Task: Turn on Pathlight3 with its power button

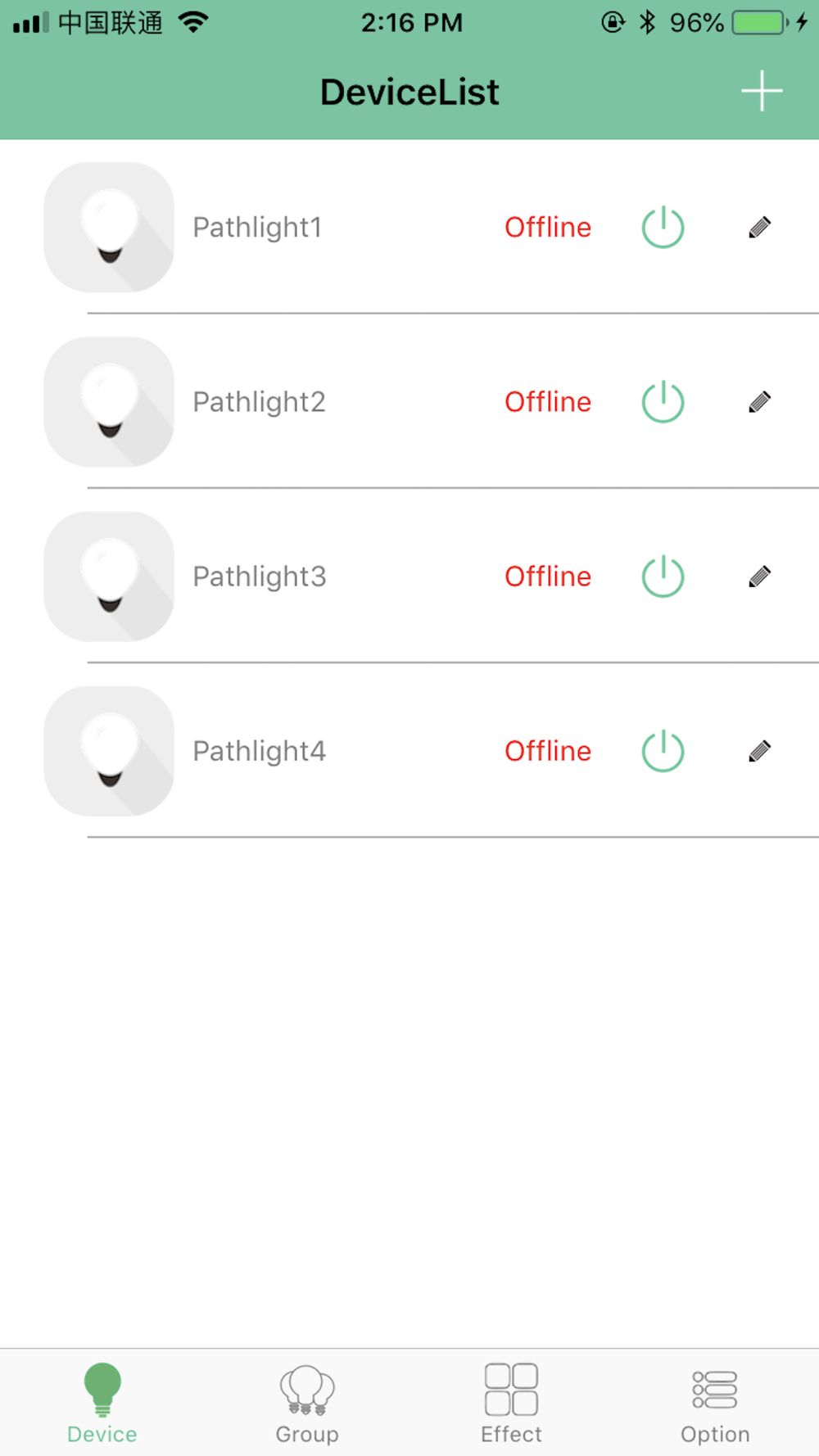Action: point(663,576)
